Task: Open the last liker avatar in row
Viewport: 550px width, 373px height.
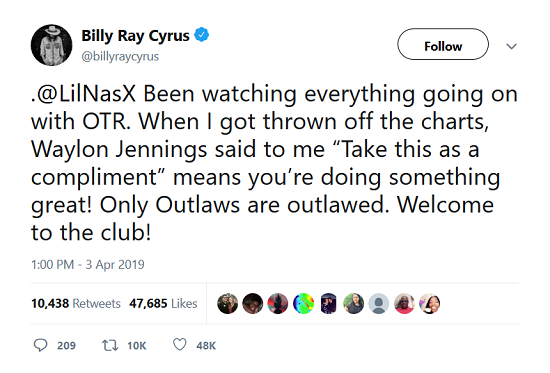Action: (429, 304)
